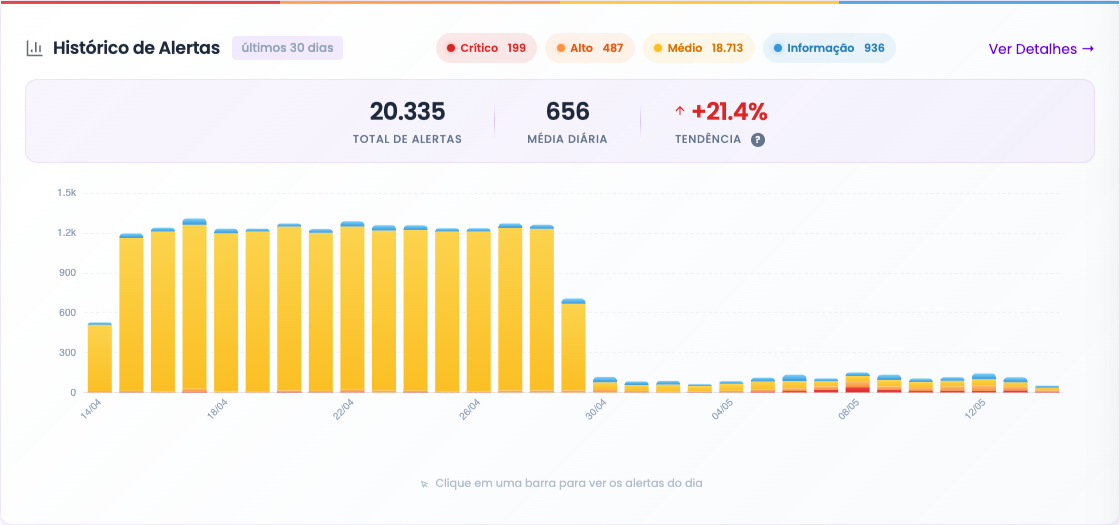Viewport: 1120px width, 525px height.
Task: Select the half-height bar just before 30/04
Action: click(574, 346)
